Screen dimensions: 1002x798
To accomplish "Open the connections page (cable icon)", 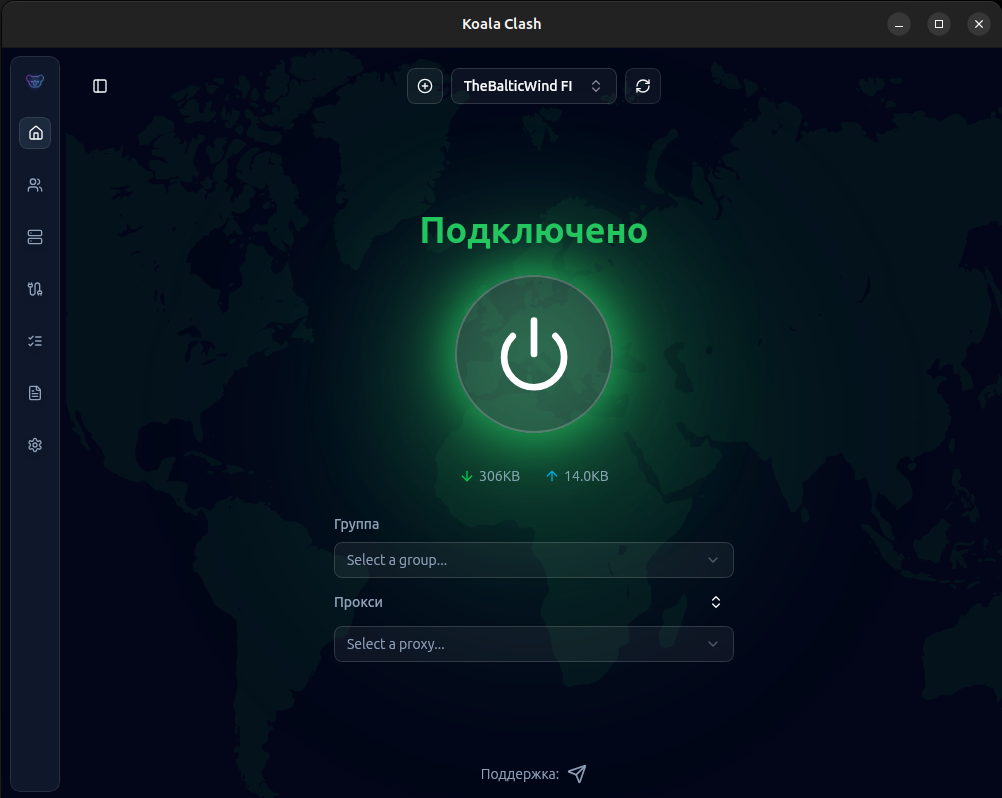I will 35,289.
